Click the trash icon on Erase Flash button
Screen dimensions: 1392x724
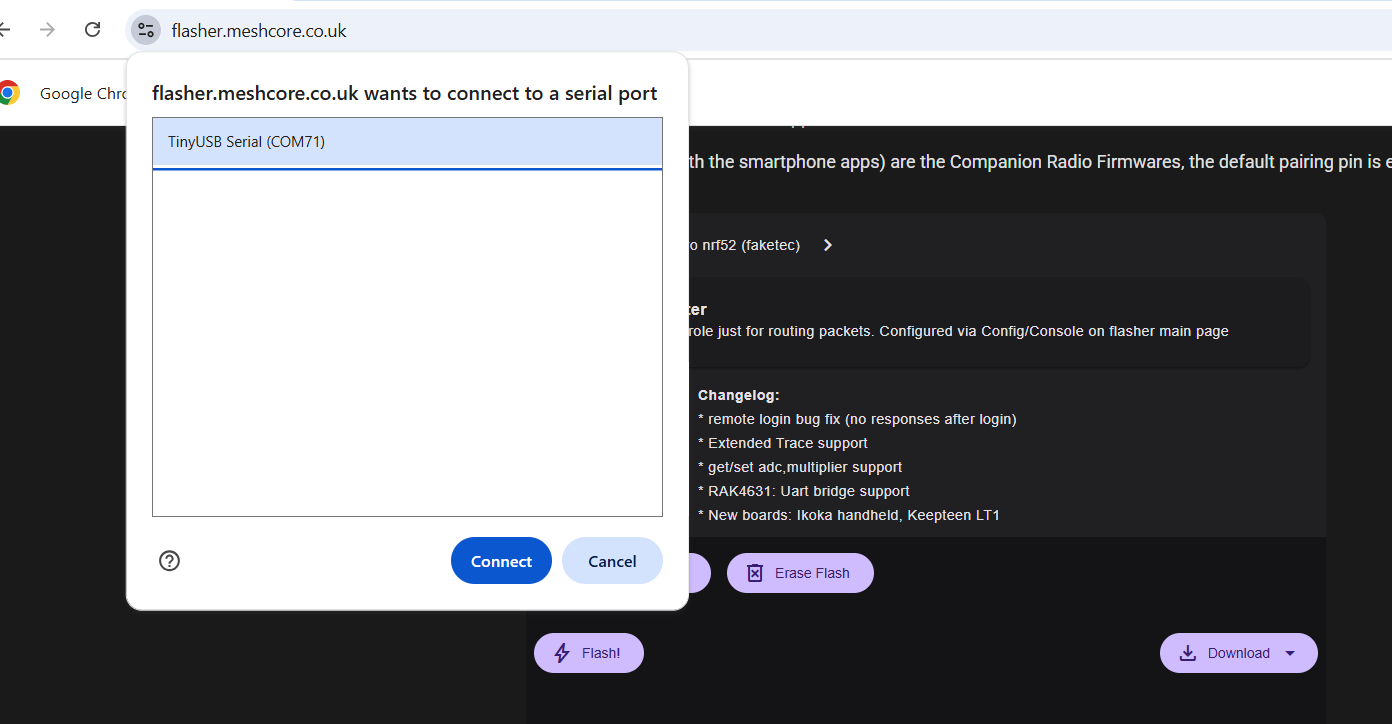tap(755, 572)
